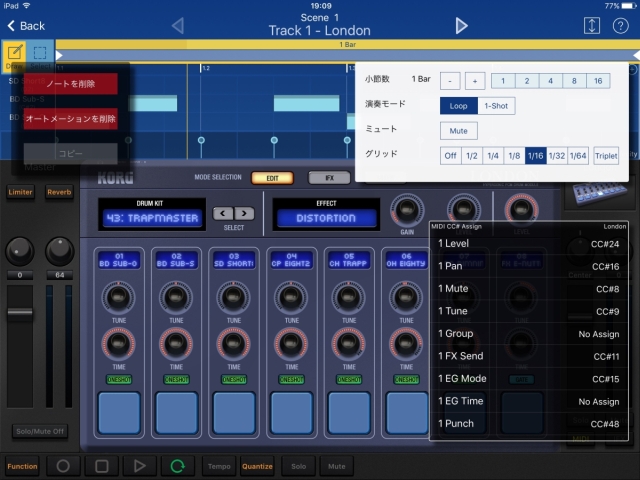The height and width of the screenshot is (480, 640).
Task: Toggle the Triplet grid option
Action: [x=606, y=155]
